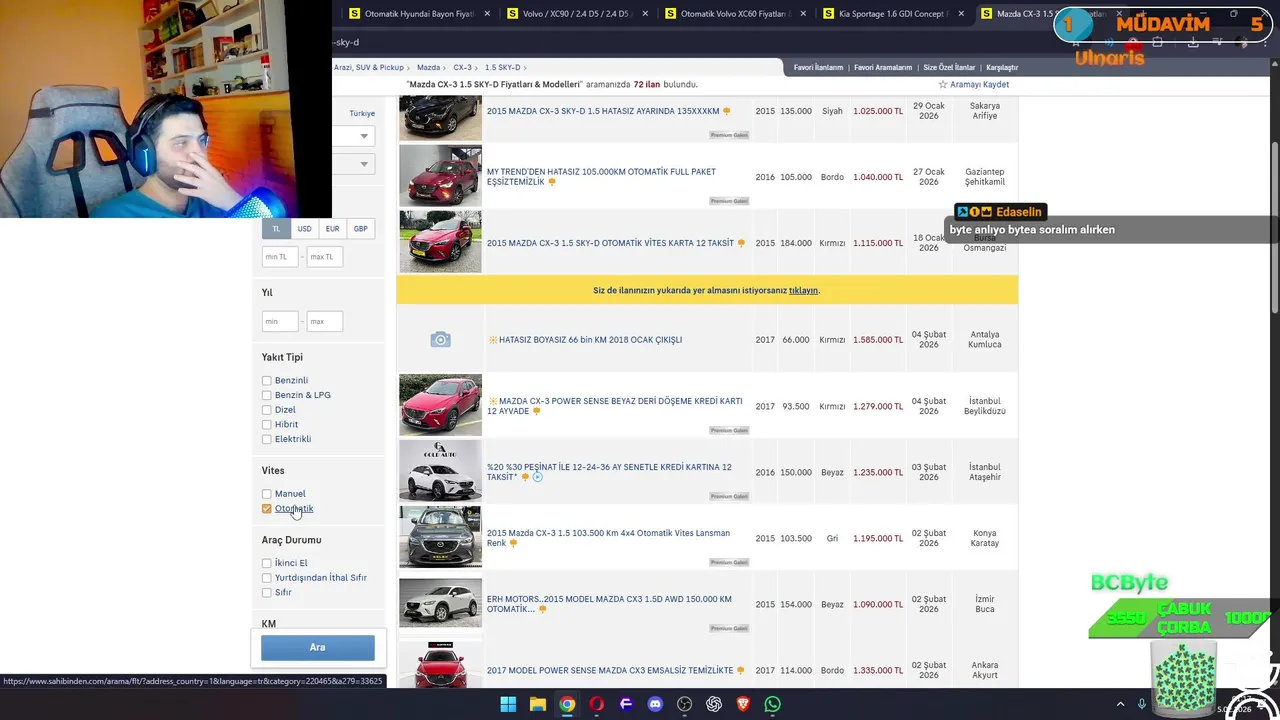Open the ChatGPT app from the taskbar

click(714, 704)
